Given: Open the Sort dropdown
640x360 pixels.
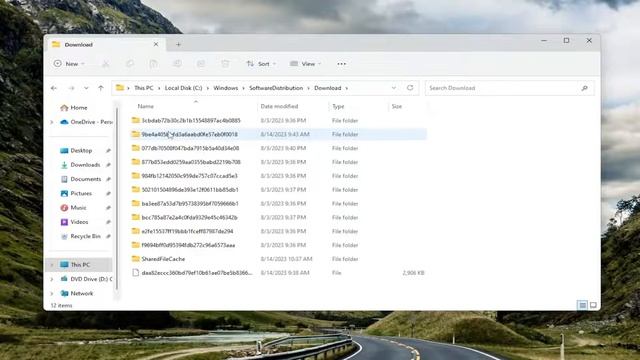Looking at the screenshot, I should click(261, 64).
